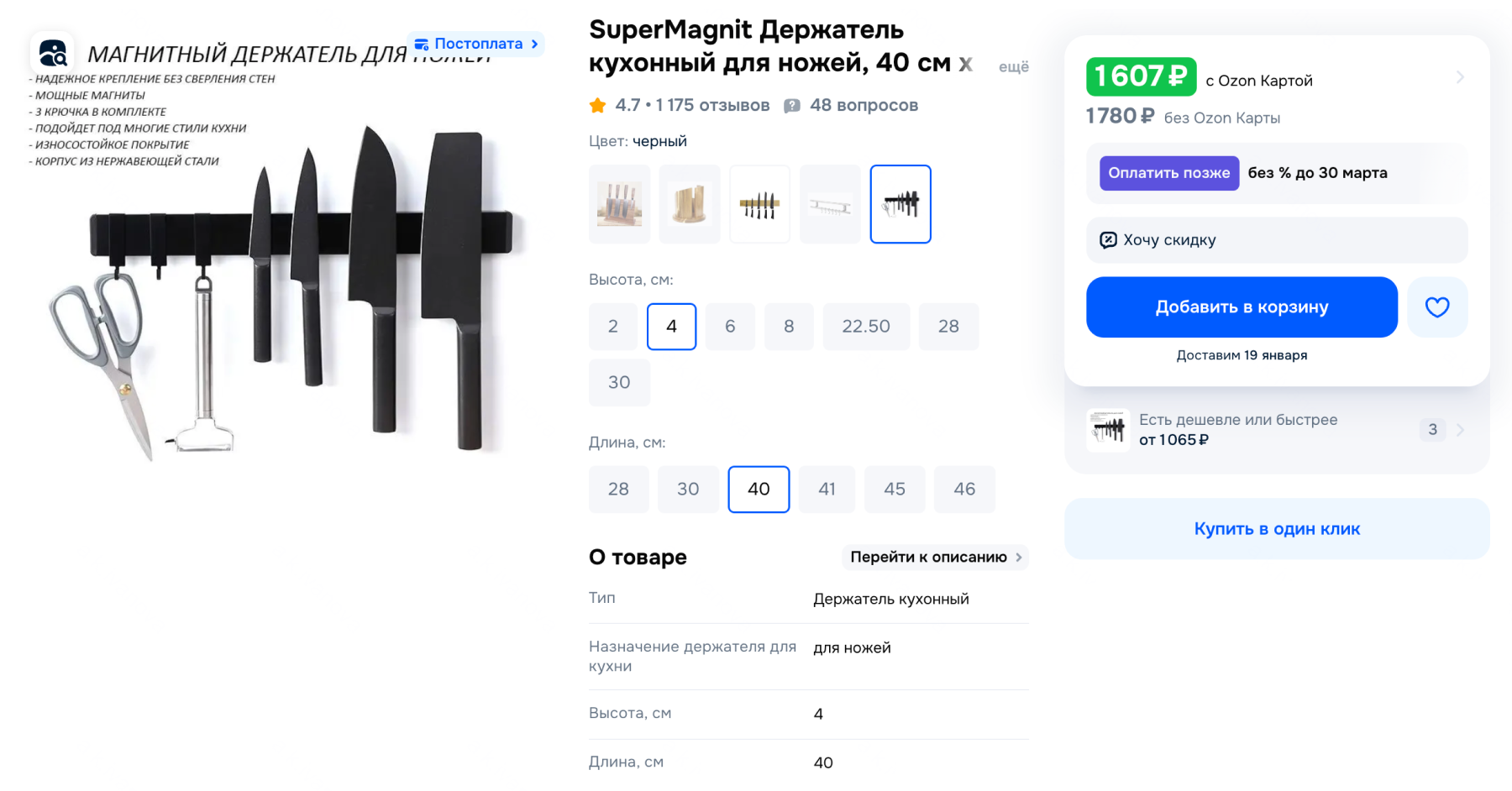Expand the title with the ещё link
The image size is (1512, 791).
click(1013, 66)
